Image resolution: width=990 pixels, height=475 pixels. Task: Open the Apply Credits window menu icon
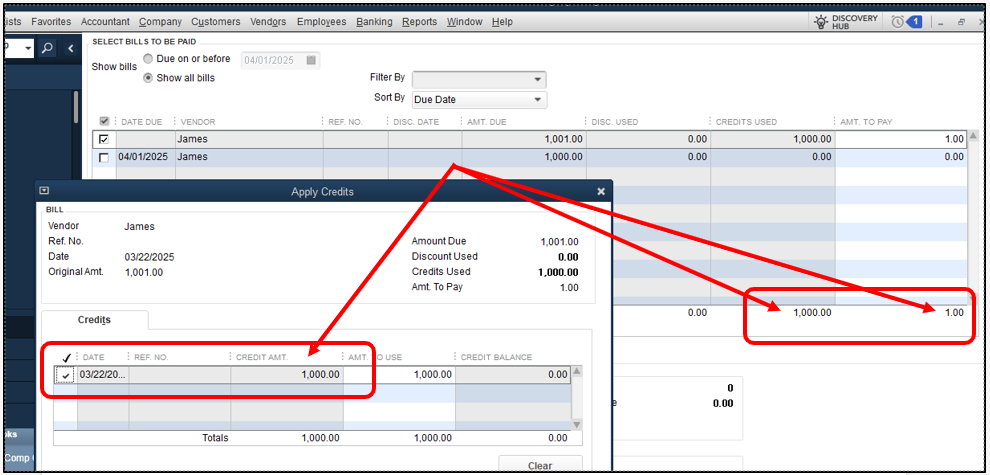point(44,190)
